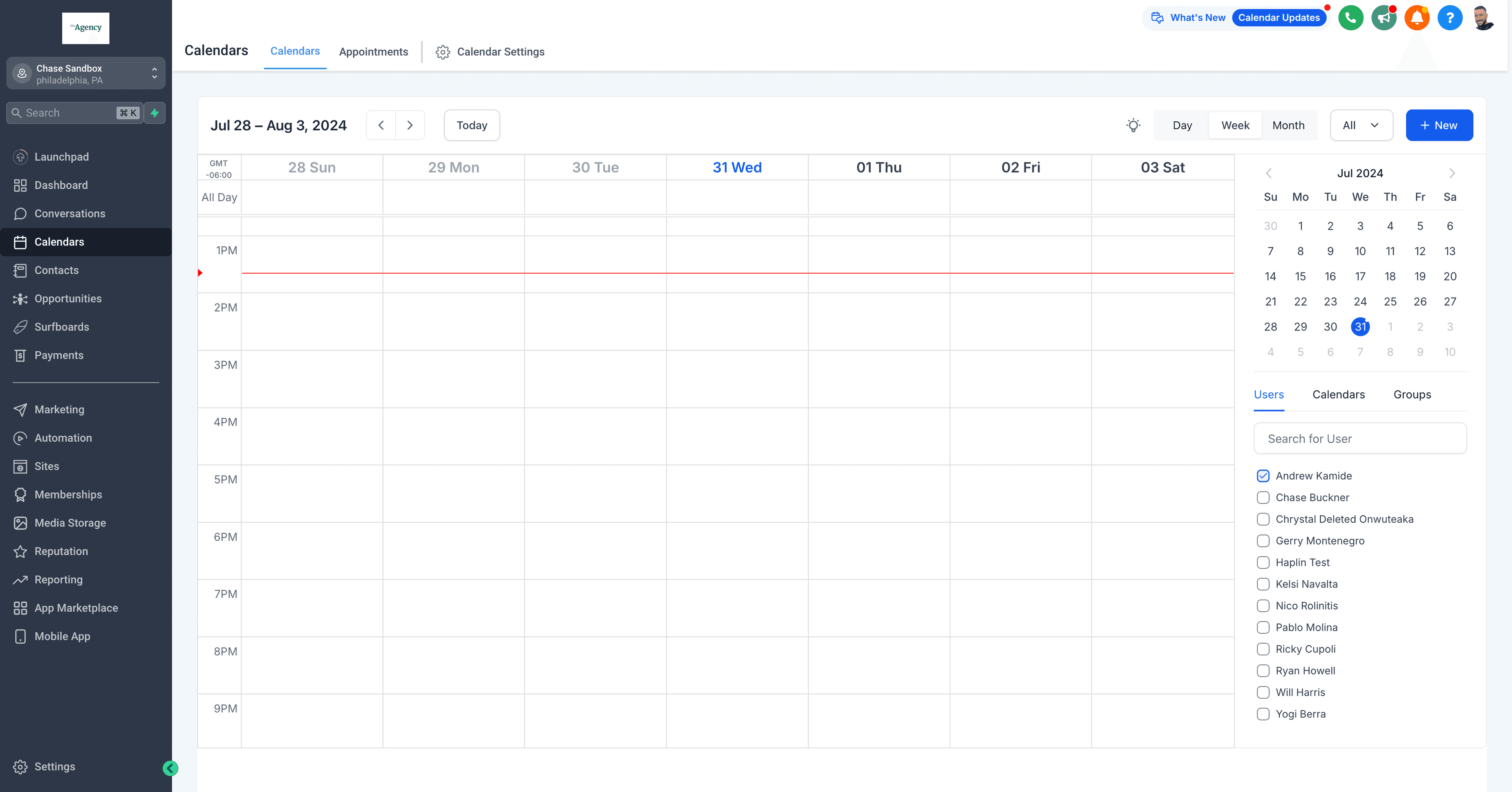Viewport: 1512px width, 792px height.
Task: Expand Chase Sandbox account switcher
Action: click(x=86, y=73)
